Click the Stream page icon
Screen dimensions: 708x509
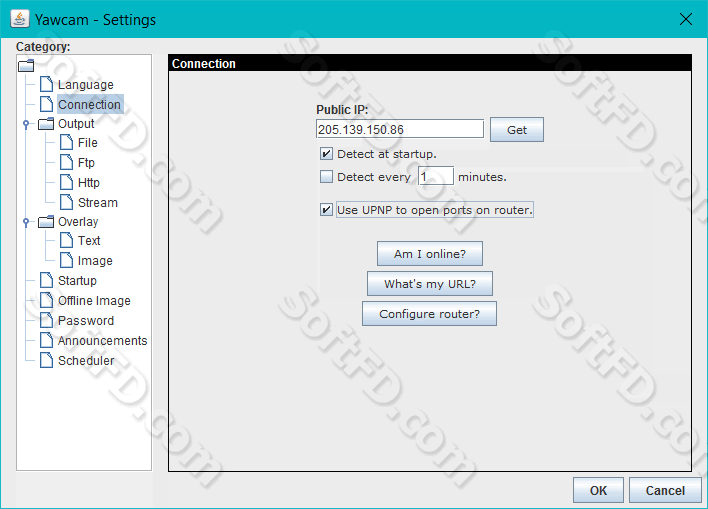pyautogui.click(x=66, y=202)
